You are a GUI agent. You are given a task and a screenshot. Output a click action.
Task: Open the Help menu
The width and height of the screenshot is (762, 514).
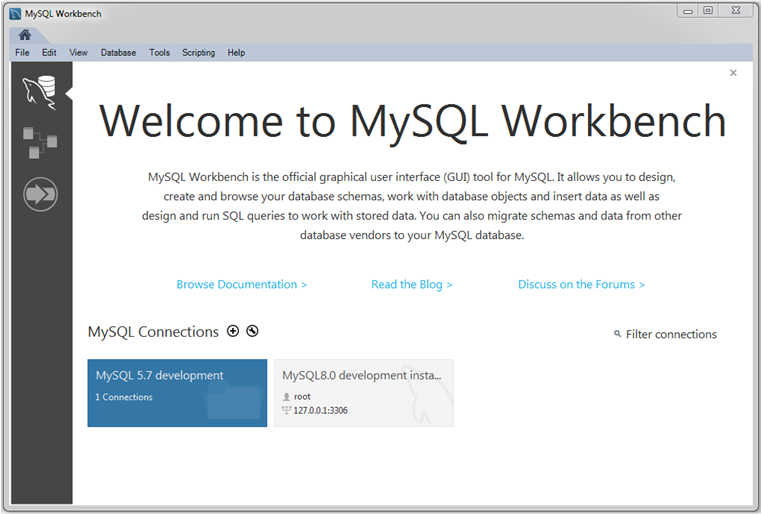coord(236,53)
